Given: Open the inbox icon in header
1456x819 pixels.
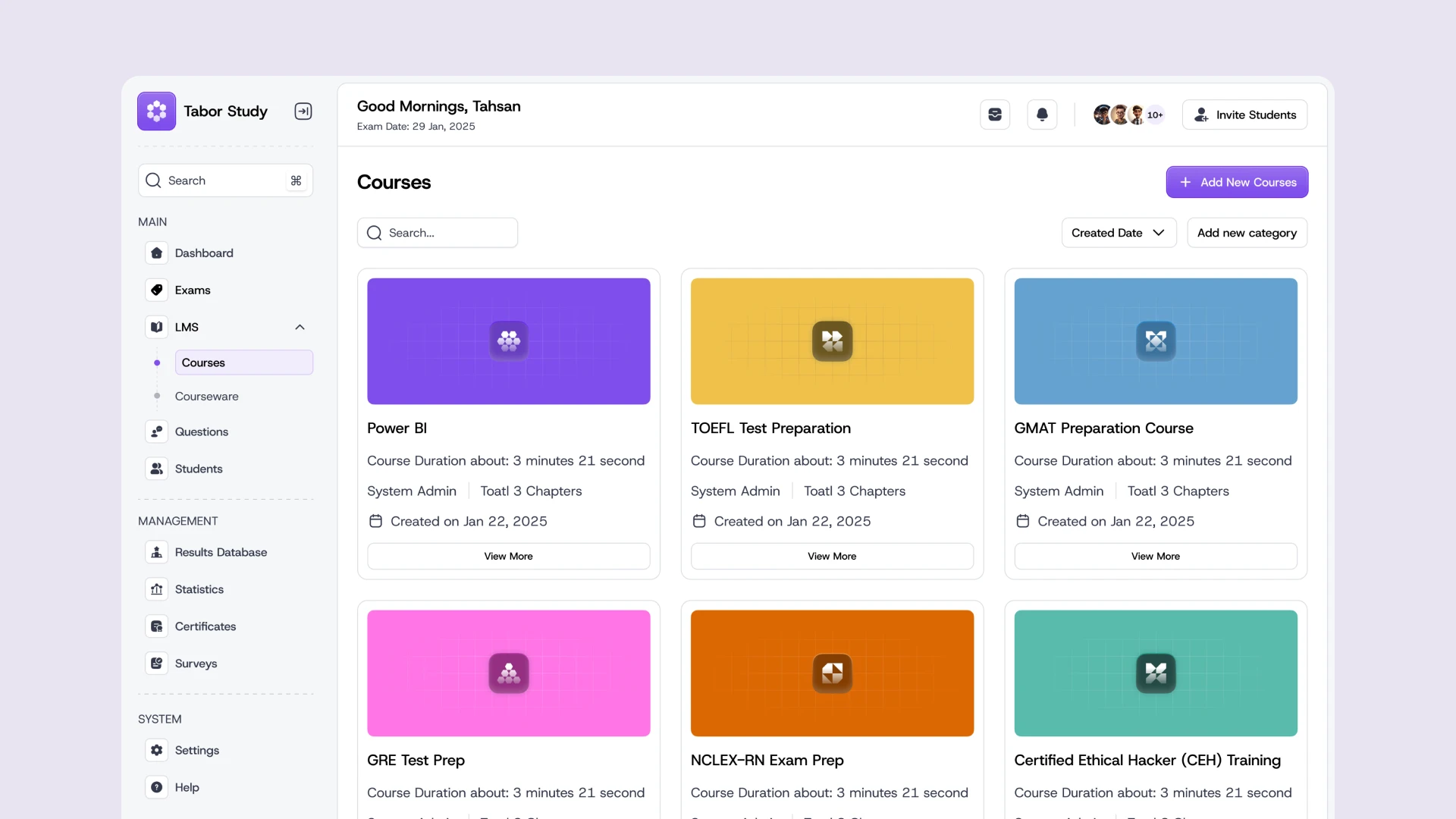Looking at the screenshot, I should (995, 115).
